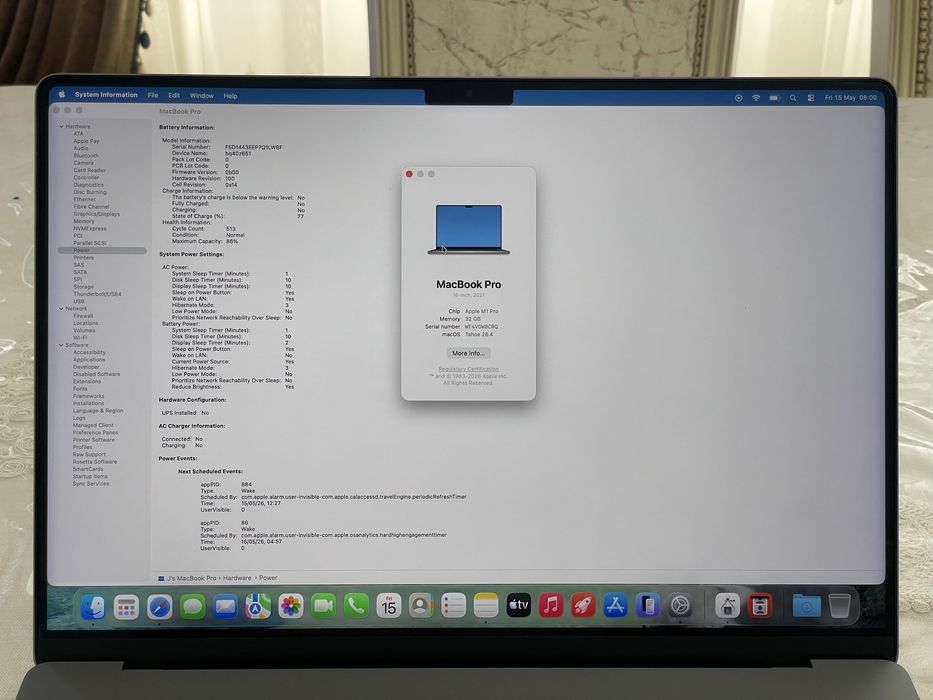
Task: Launch Apple TV from the Dock
Action: 518,605
